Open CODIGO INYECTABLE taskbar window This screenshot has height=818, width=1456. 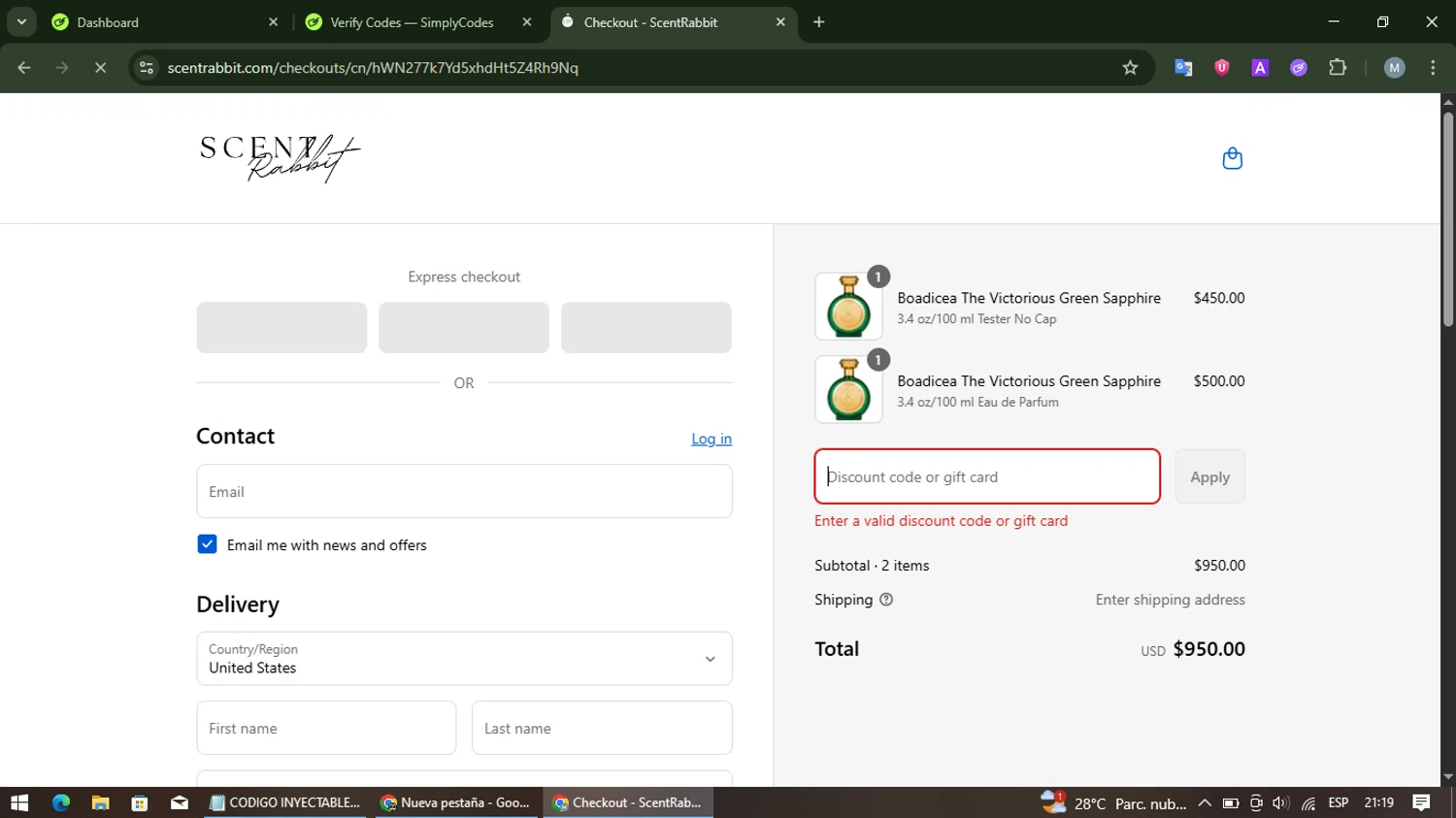pos(287,802)
